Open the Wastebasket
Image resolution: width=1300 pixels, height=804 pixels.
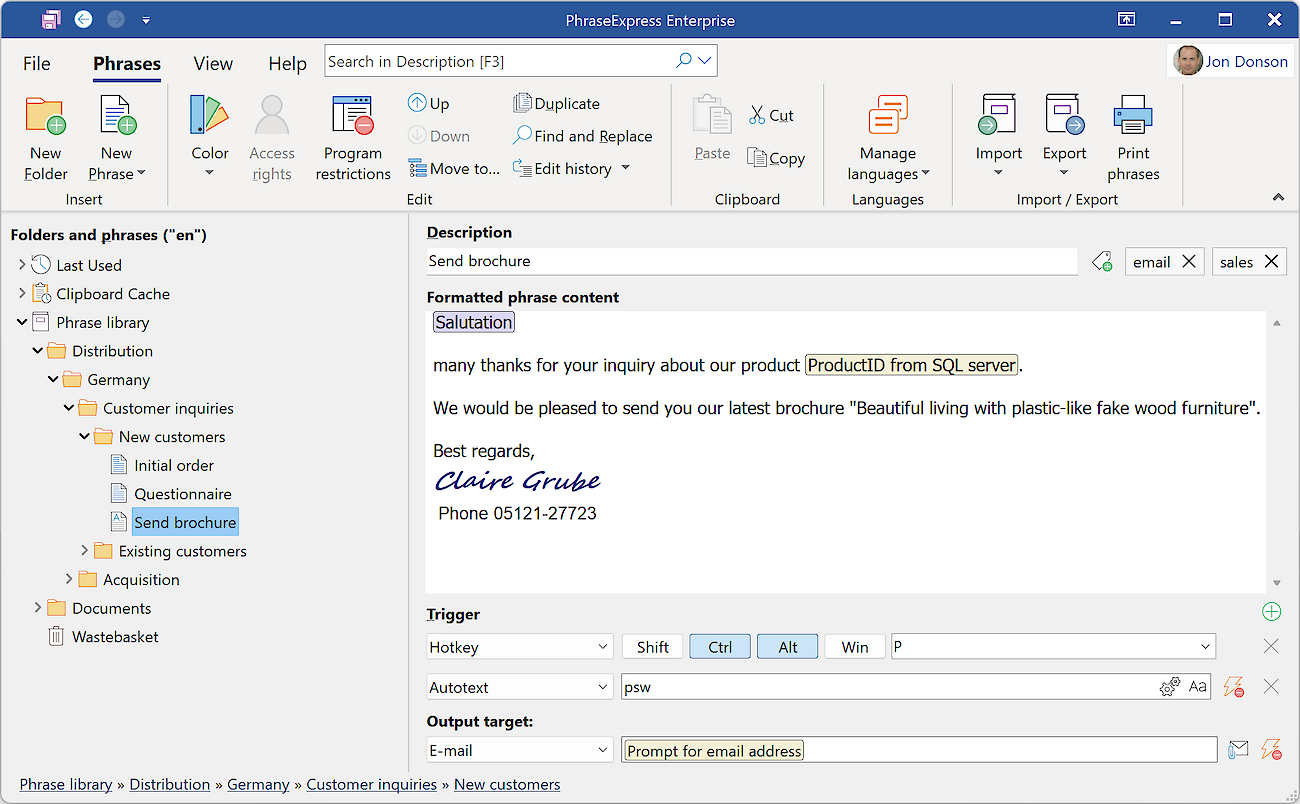point(115,637)
